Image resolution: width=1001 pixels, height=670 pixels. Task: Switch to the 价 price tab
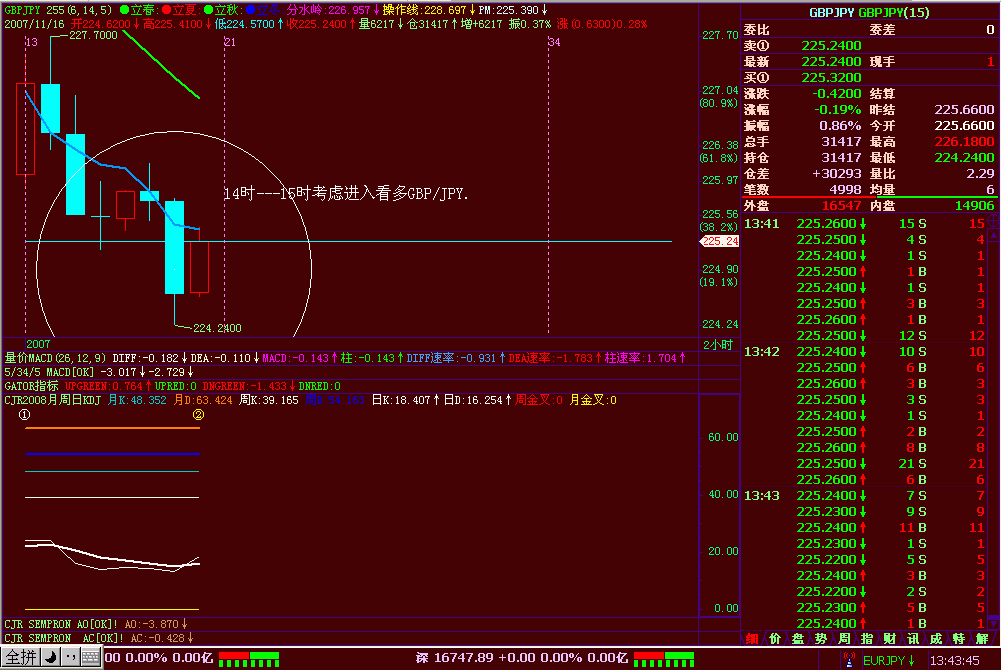tap(774, 639)
